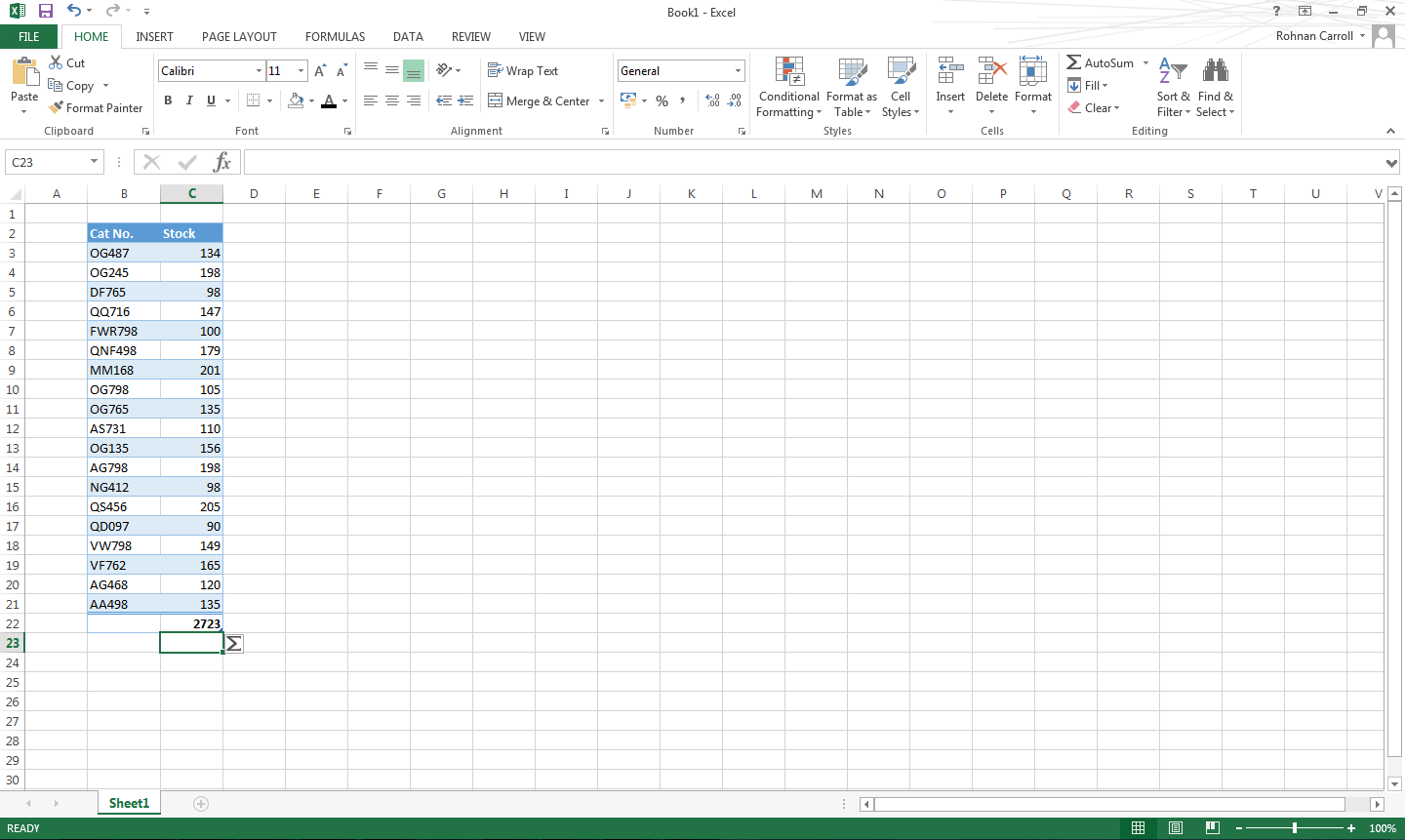This screenshot has width=1405, height=840.
Task: Expand the General number format dropdown
Action: tap(738, 70)
